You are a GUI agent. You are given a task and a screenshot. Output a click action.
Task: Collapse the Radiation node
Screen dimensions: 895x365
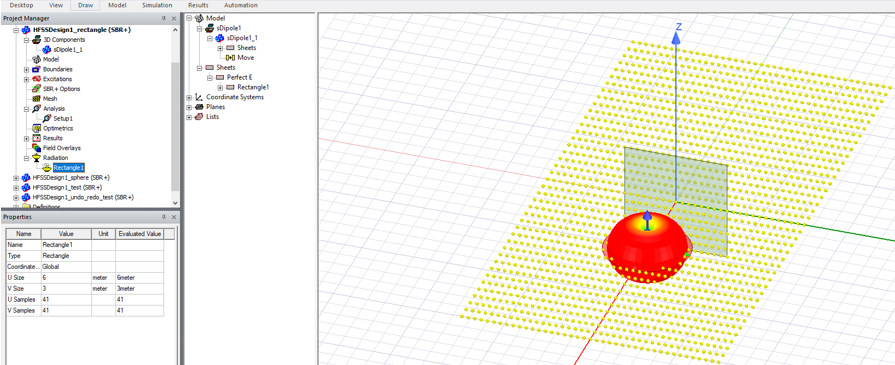click(x=26, y=158)
